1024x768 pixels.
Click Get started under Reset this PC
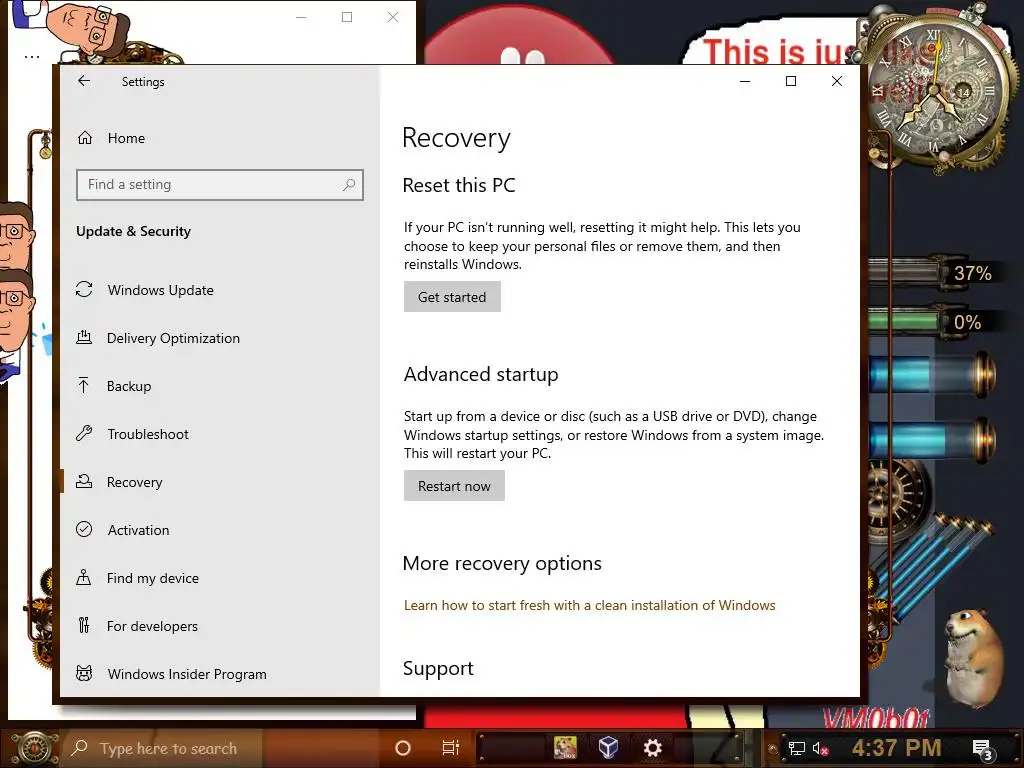click(452, 297)
